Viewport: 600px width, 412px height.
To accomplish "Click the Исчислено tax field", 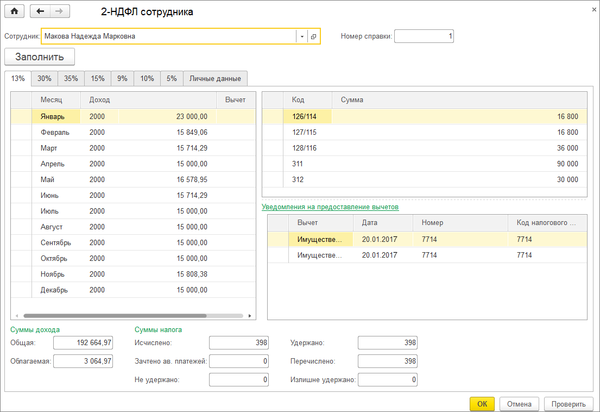I will (x=239, y=343).
